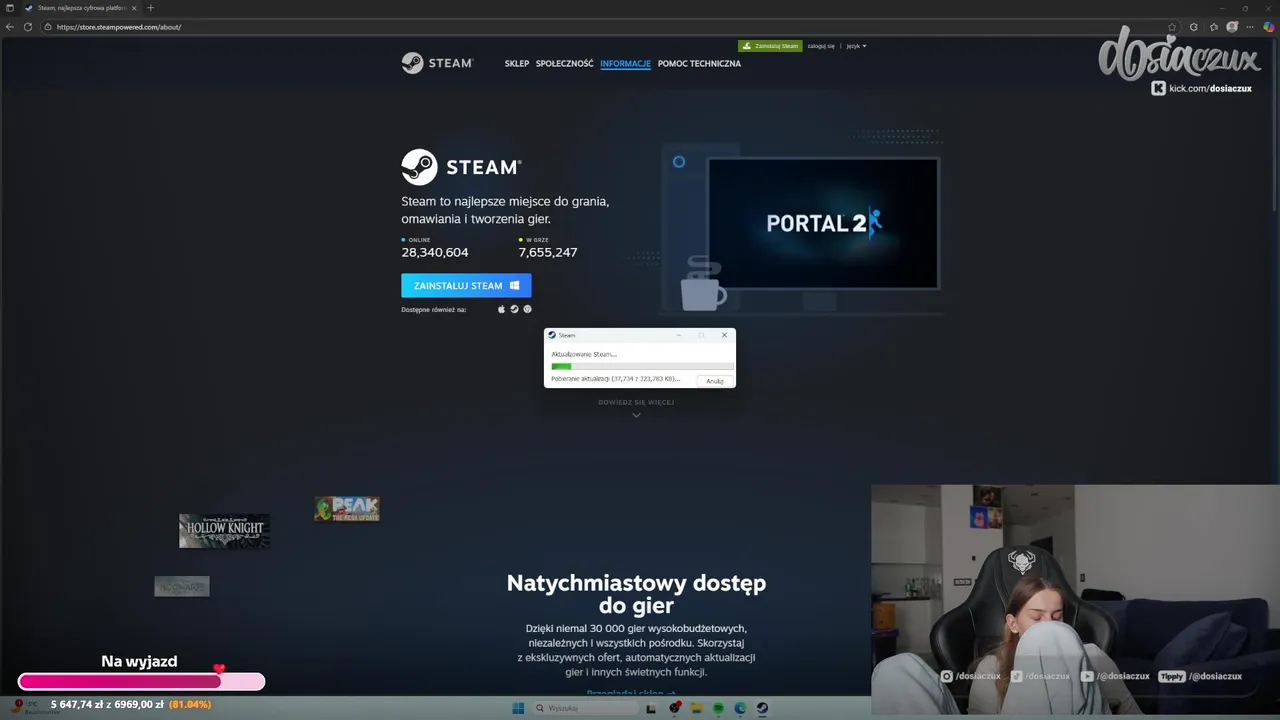This screenshot has width=1280, height=720.
Task: Close the Steam browser tab
Action: (x=134, y=8)
